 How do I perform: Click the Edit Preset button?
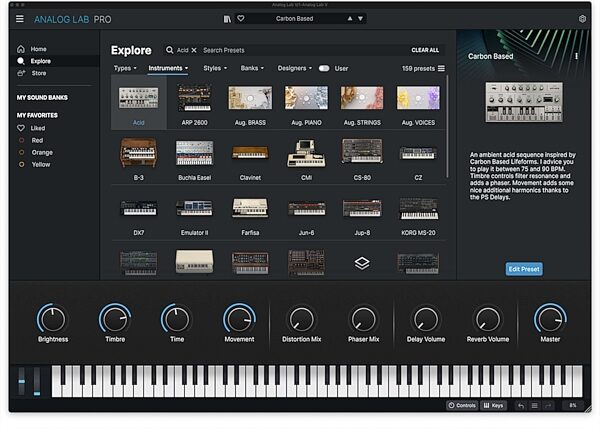(x=524, y=269)
